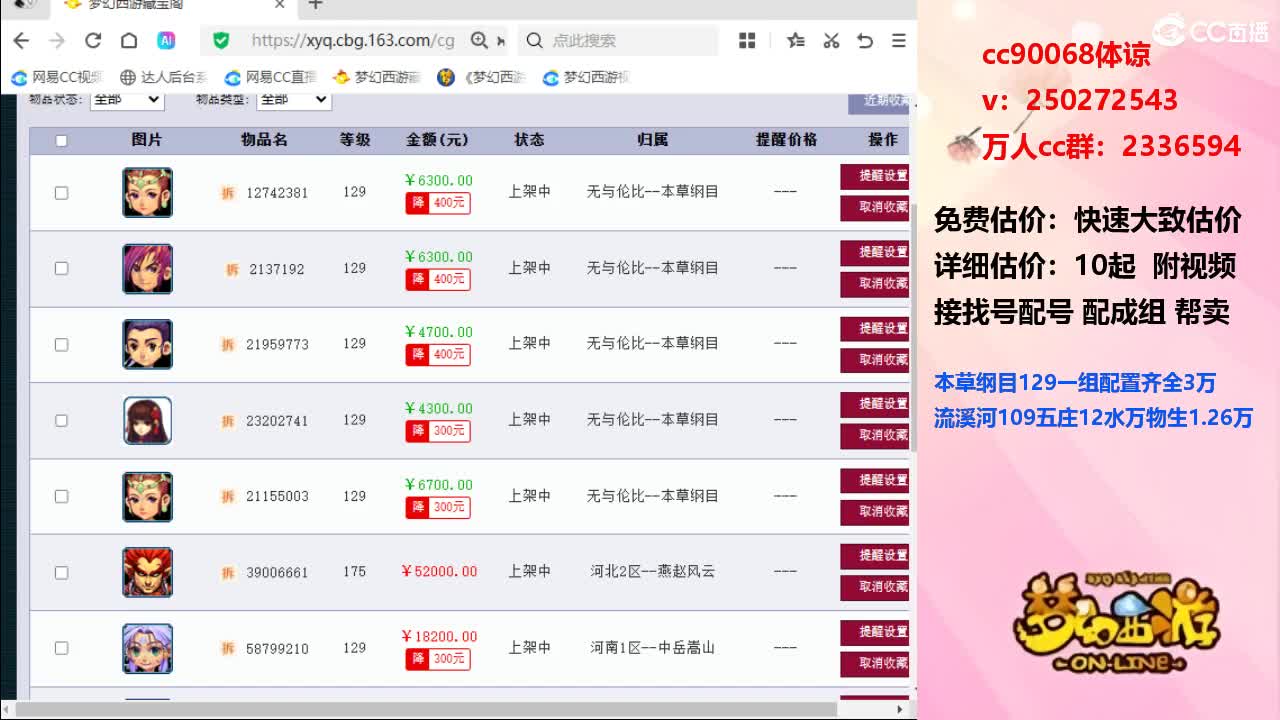Click the zoom magnifier in address bar
This screenshot has height=720, width=1280.
[479, 41]
